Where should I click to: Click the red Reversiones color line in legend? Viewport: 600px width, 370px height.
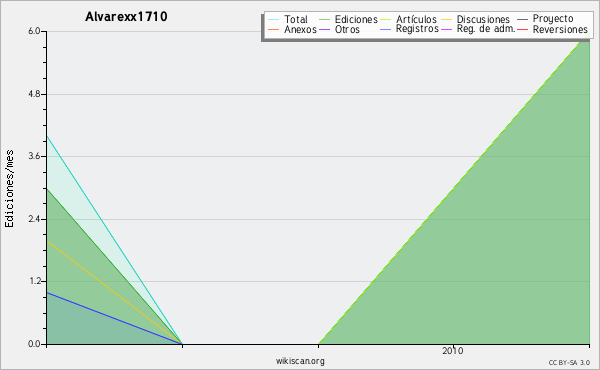tap(522, 30)
